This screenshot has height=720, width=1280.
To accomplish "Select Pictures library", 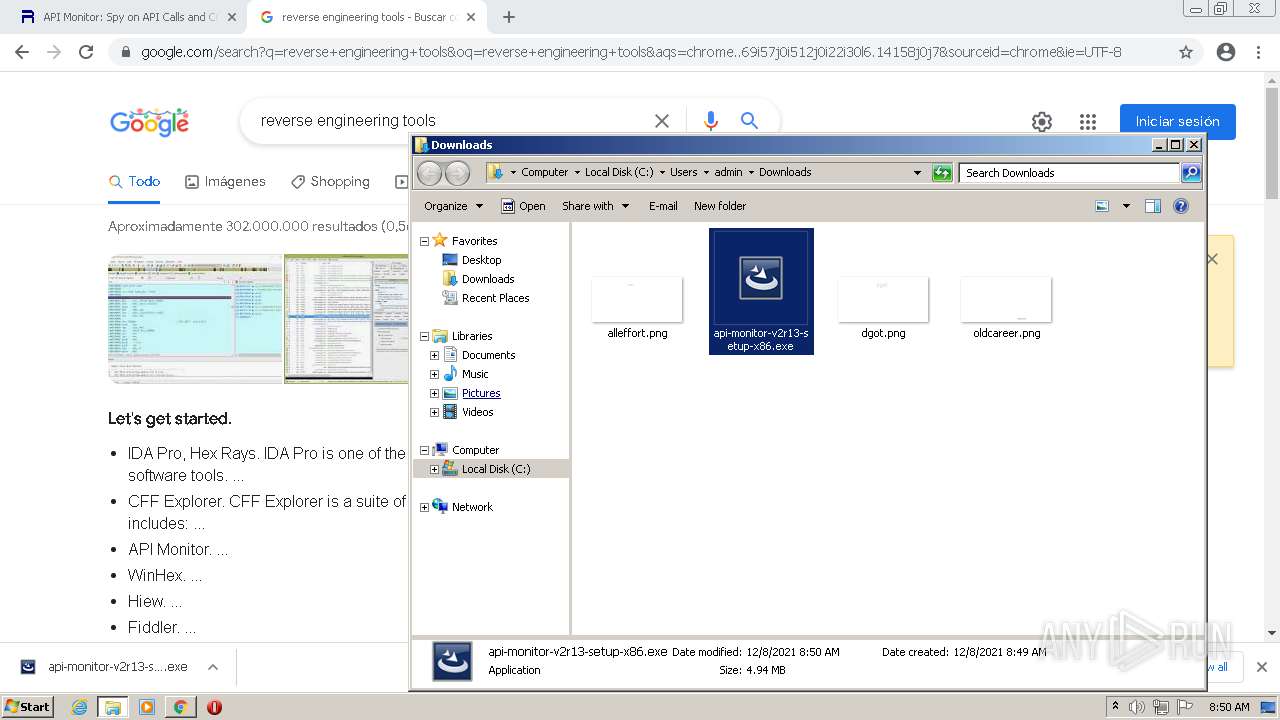I will [x=481, y=393].
